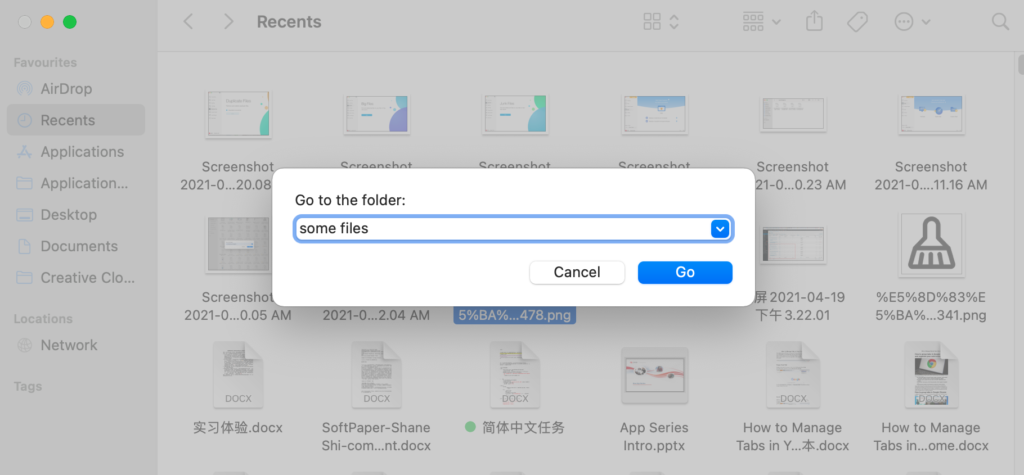Expand the folder path dropdown arrow
Viewport: 1024px width, 475px height.
pos(719,229)
